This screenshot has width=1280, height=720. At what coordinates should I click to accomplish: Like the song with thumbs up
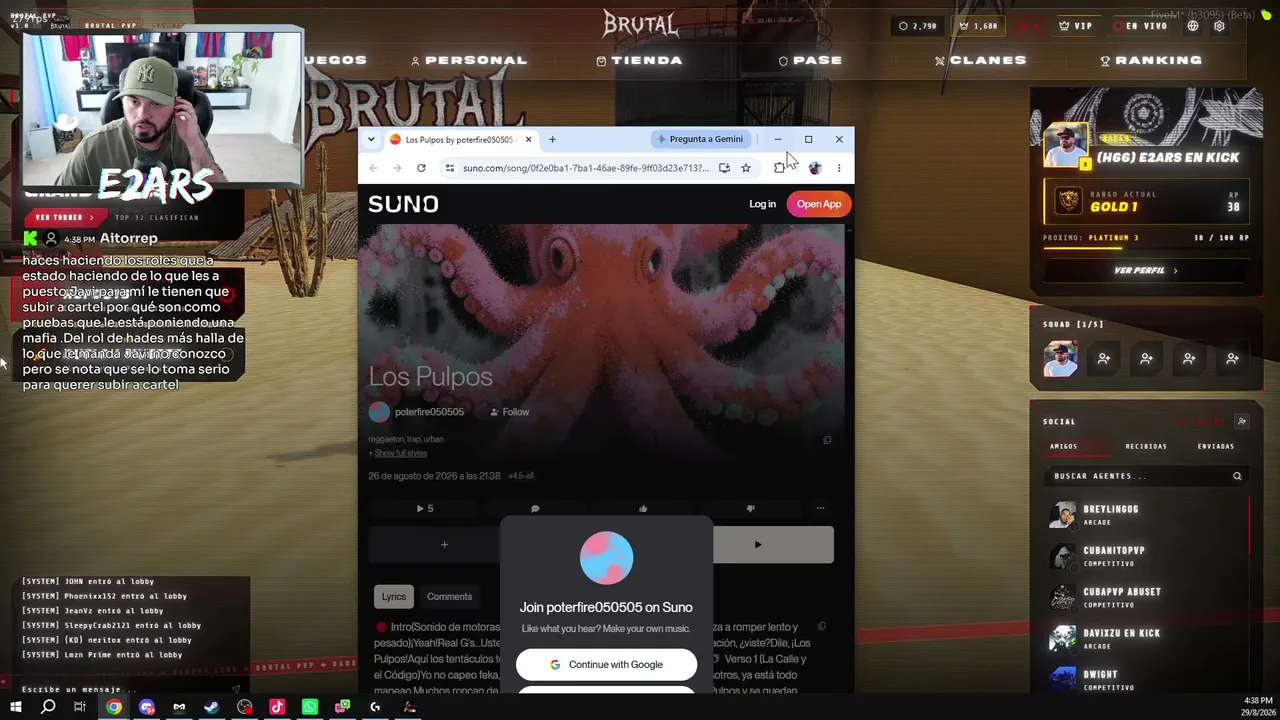coord(643,508)
